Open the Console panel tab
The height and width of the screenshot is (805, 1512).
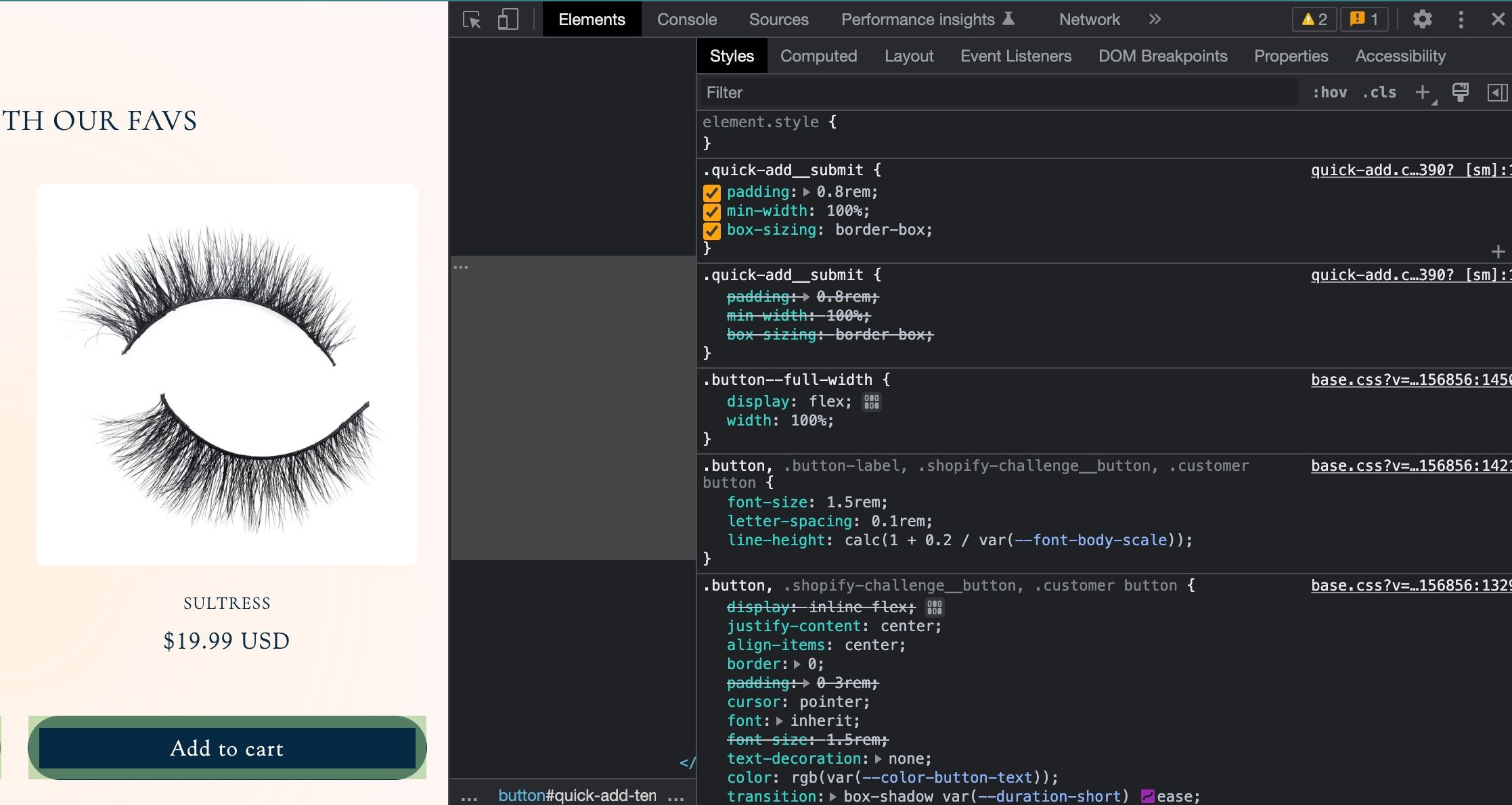[x=686, y=20]
